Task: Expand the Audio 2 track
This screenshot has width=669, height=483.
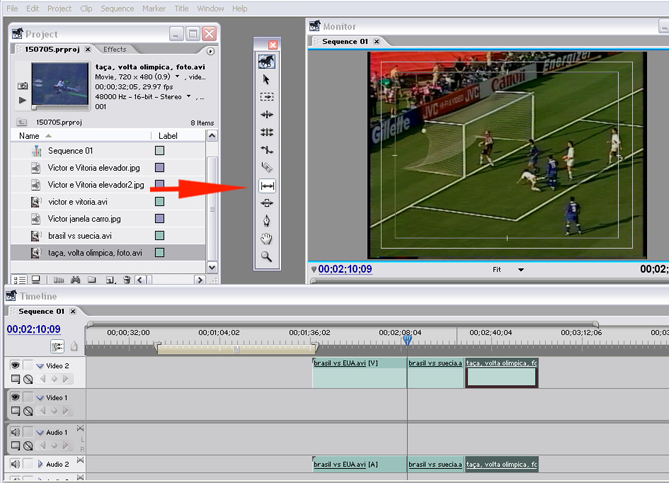Action: [40, 464]
